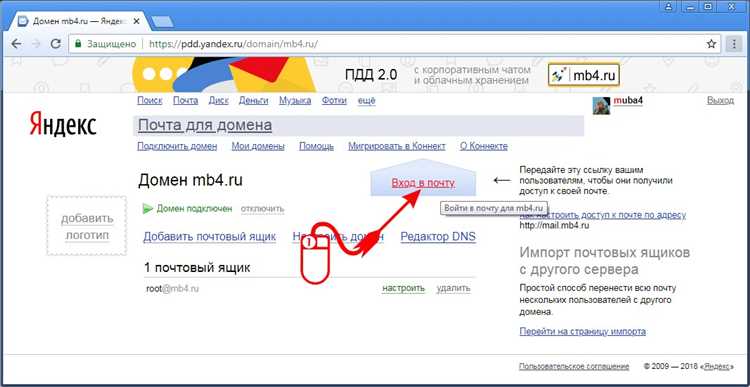Click the green padlock security icon

pyautogui.click(x=78, y=44)
